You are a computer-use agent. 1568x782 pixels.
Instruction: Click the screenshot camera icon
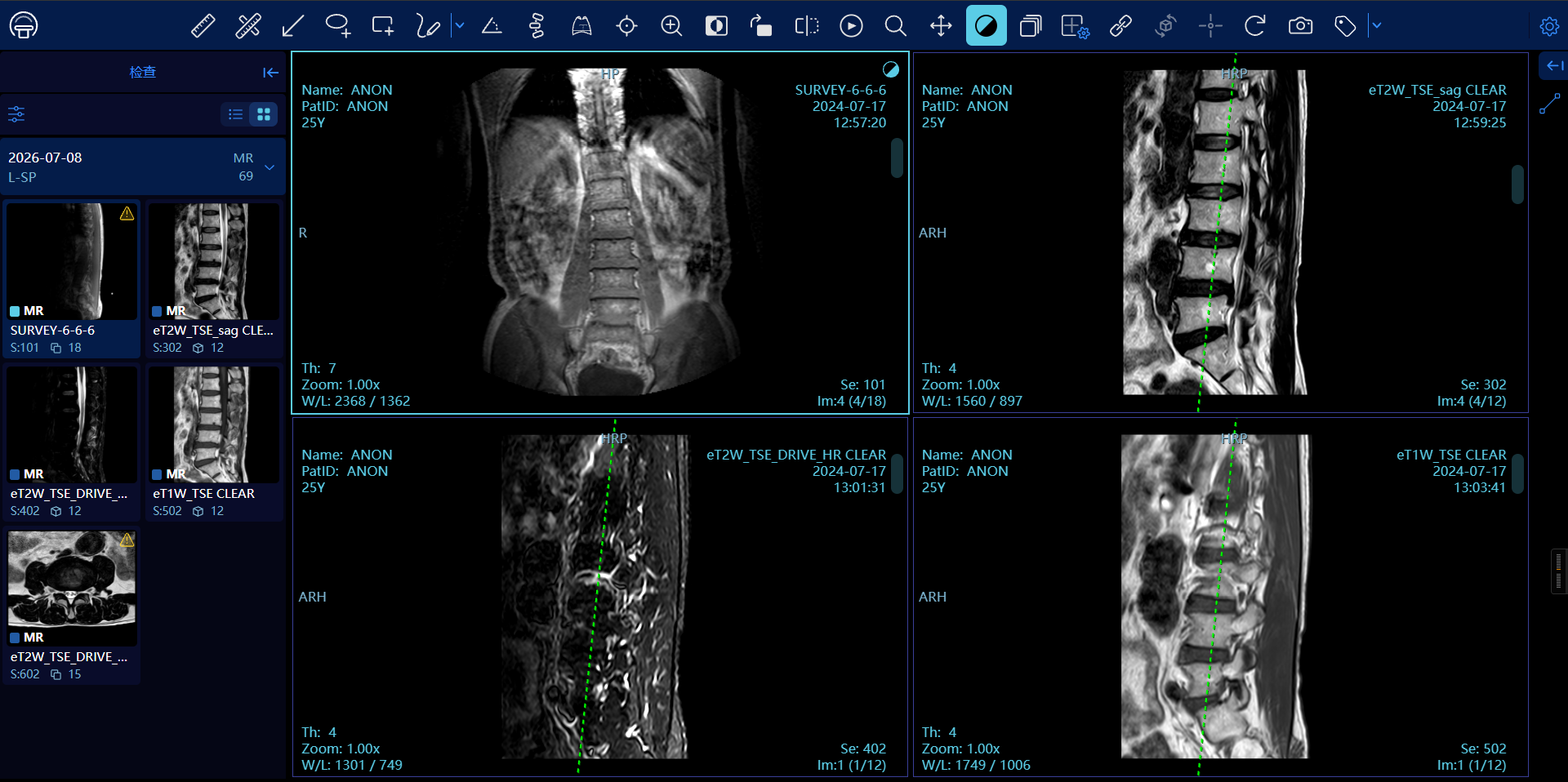(x=1300, y=26)
